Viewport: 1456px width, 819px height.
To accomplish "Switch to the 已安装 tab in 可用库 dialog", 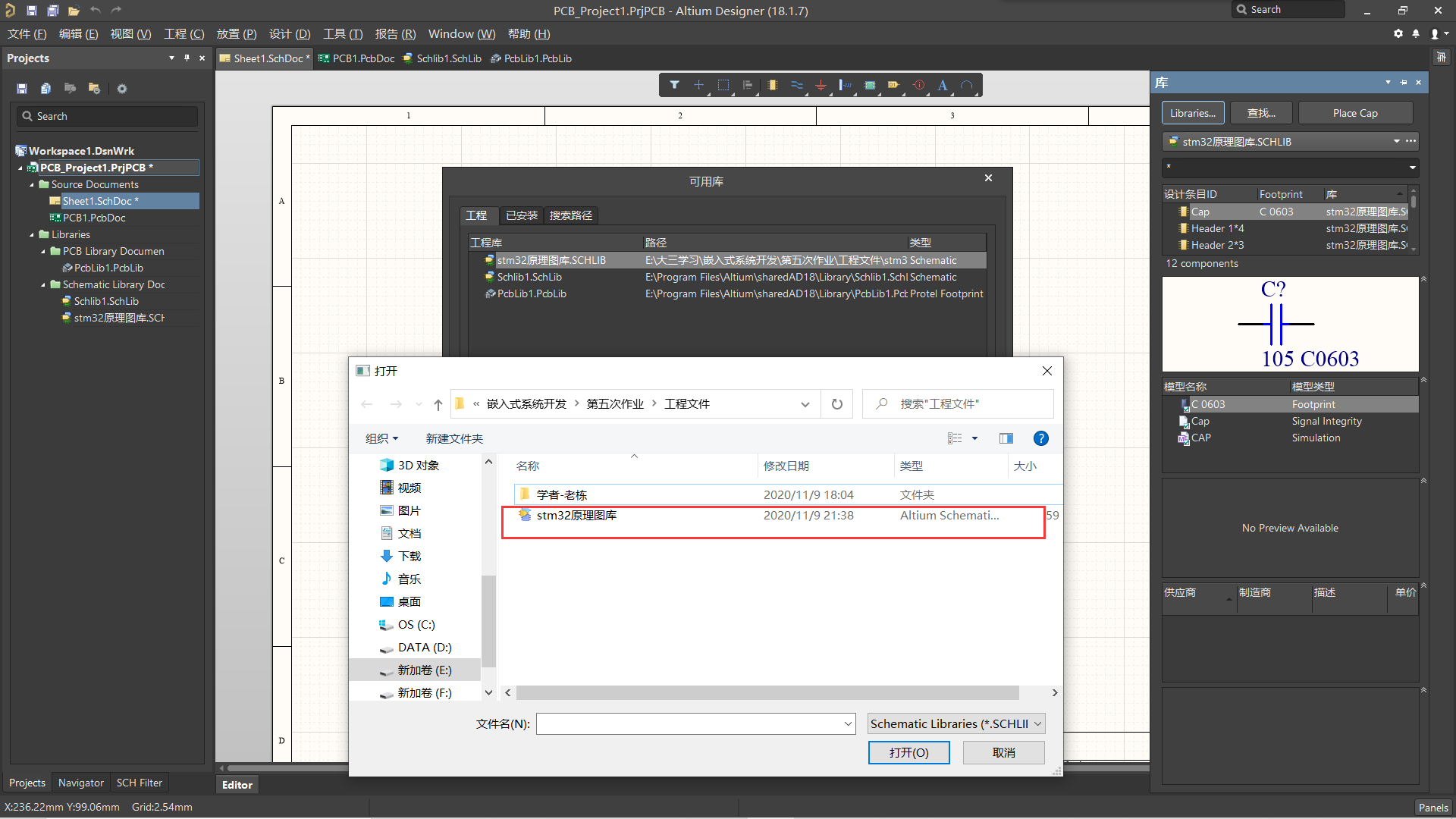I will tap(522, 215).
